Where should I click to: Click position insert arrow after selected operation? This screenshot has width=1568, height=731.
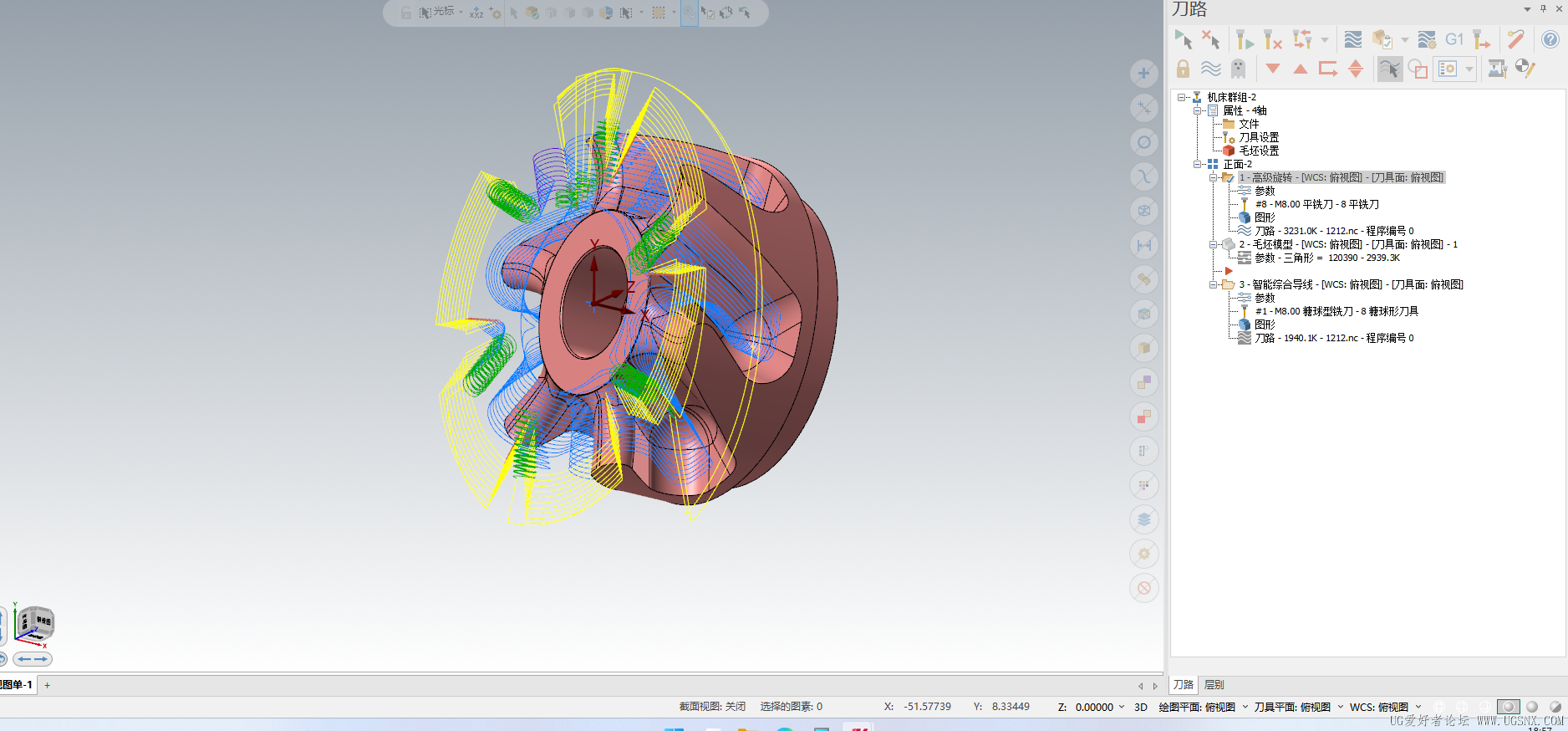1328,69
